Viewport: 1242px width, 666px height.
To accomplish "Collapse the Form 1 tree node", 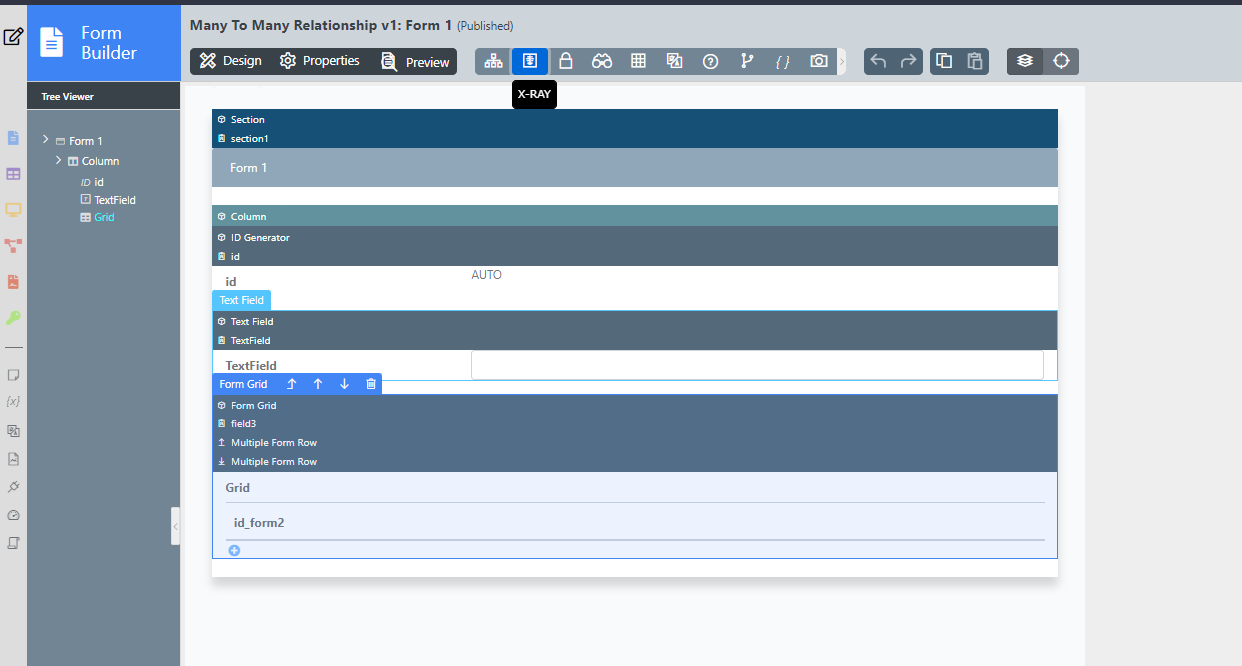I will pos(46,140).
